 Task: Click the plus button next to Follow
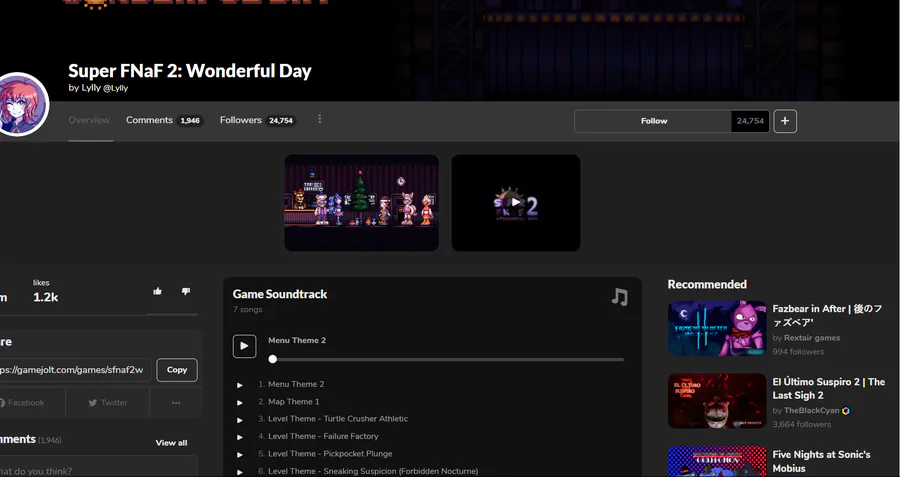coord(785,121)
